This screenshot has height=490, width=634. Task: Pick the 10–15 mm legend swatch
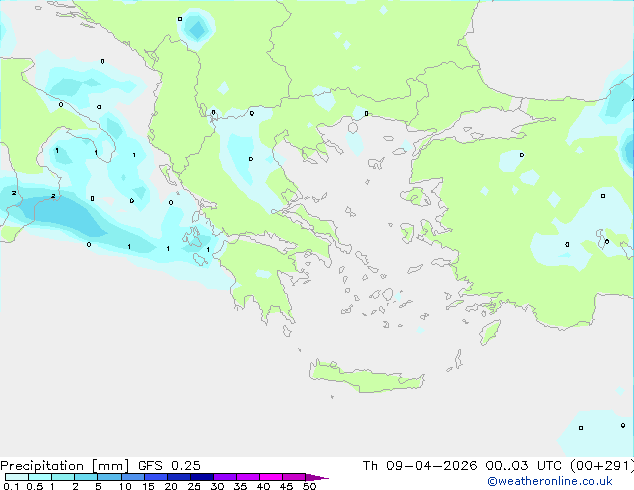click(132, 477)
